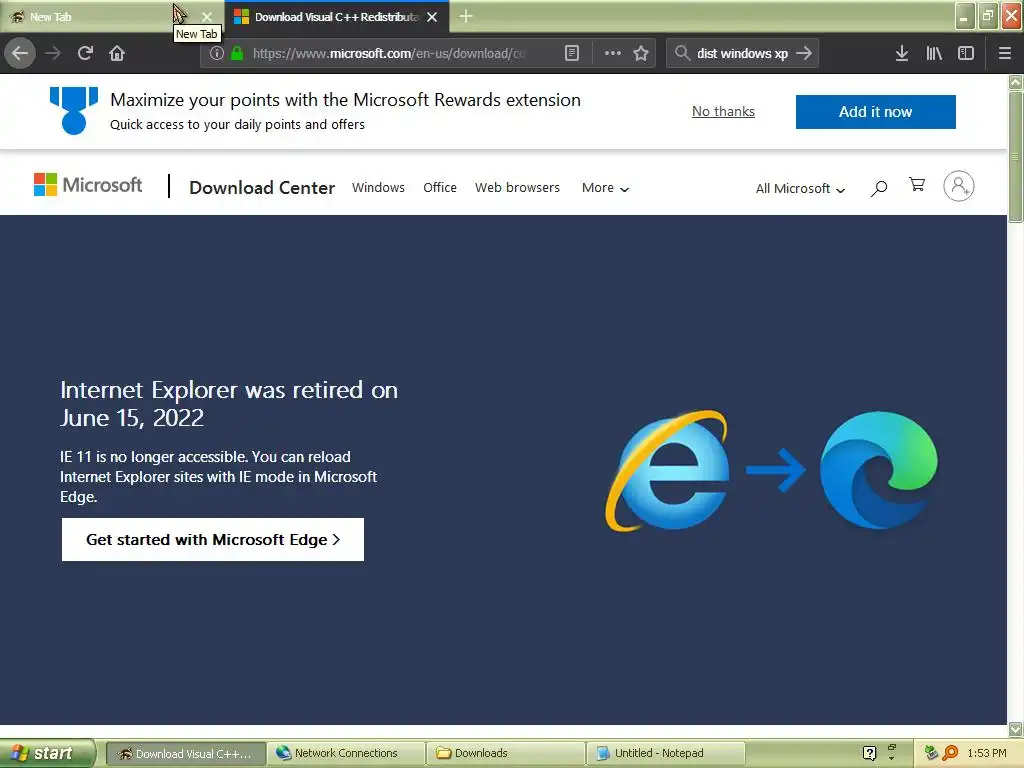The width and height of the screenshot is (1024, 768).
Task: Open the Web browsers navigation item
Action: (x=517, y=187)
